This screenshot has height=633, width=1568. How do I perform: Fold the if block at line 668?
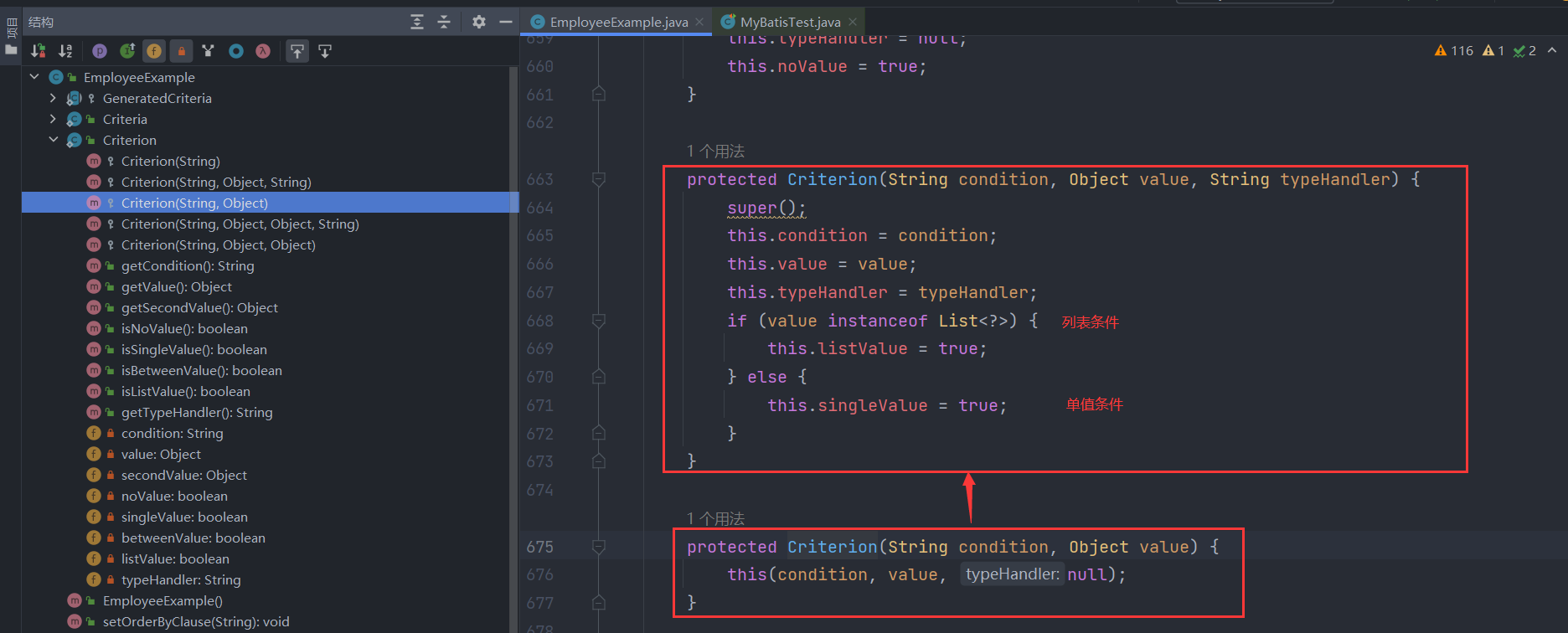coord(599,321)
